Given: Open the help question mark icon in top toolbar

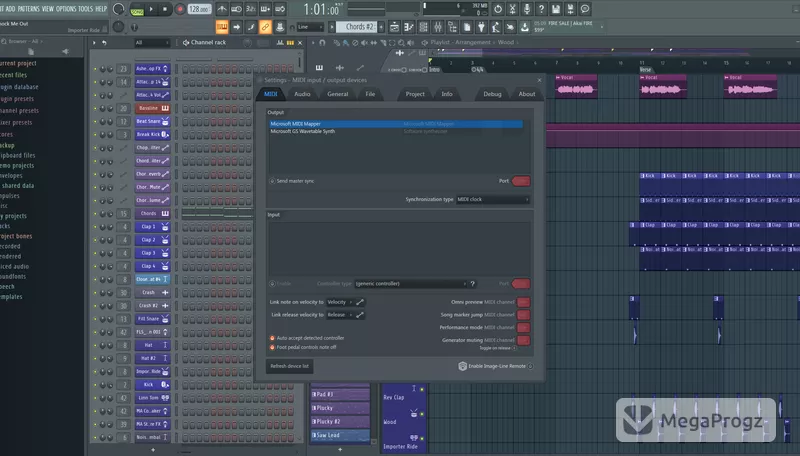Looking at the screenshot, I should [541, 9].
